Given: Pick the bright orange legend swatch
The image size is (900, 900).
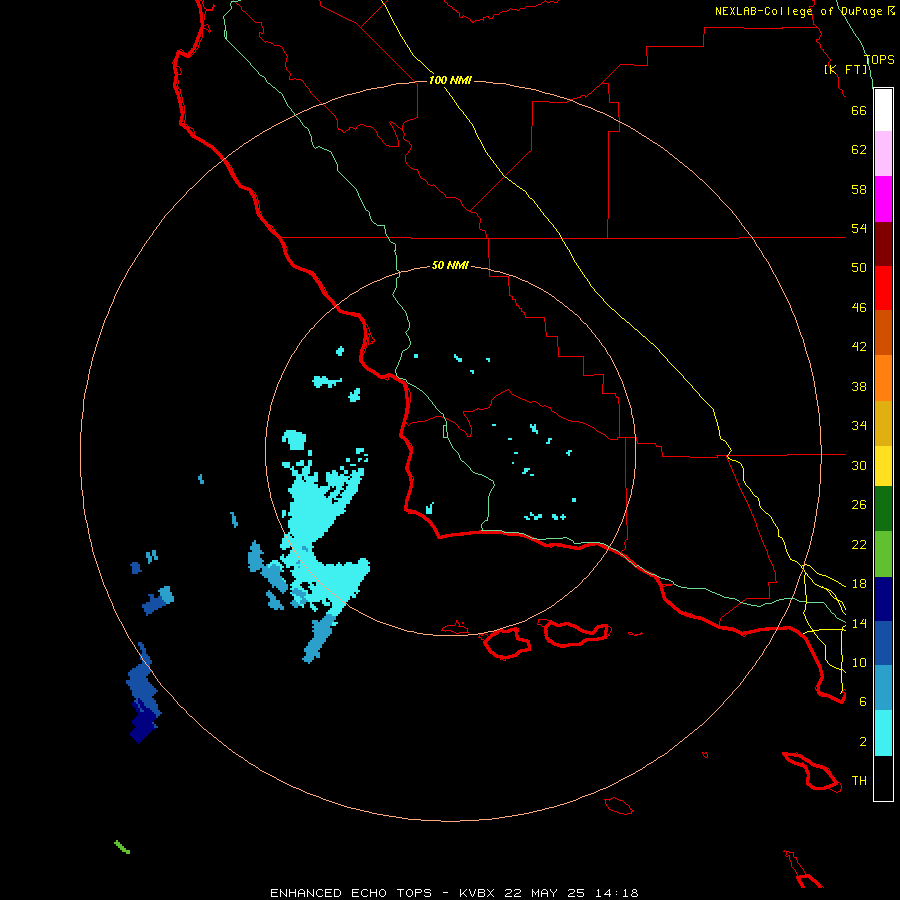Looking at the screenshot, I should pyautogui.click(x=883, y=378).
